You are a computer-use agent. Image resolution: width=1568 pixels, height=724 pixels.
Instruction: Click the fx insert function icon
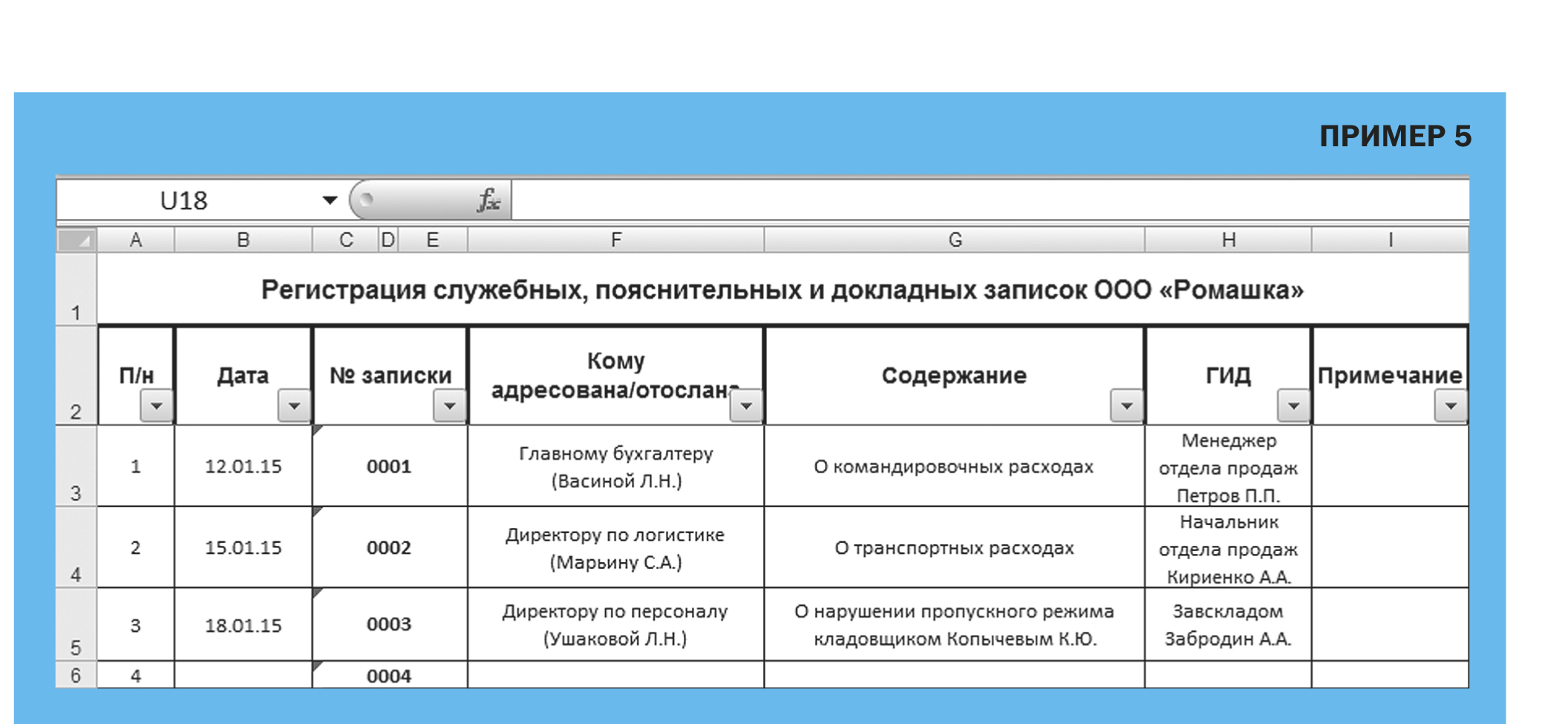point(489,200)
